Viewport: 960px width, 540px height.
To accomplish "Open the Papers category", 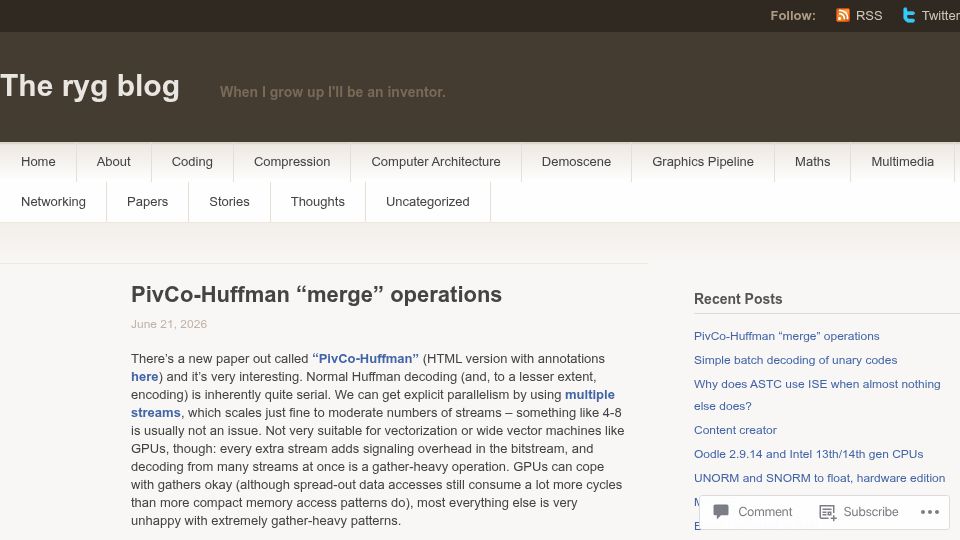I will point(148,201).
